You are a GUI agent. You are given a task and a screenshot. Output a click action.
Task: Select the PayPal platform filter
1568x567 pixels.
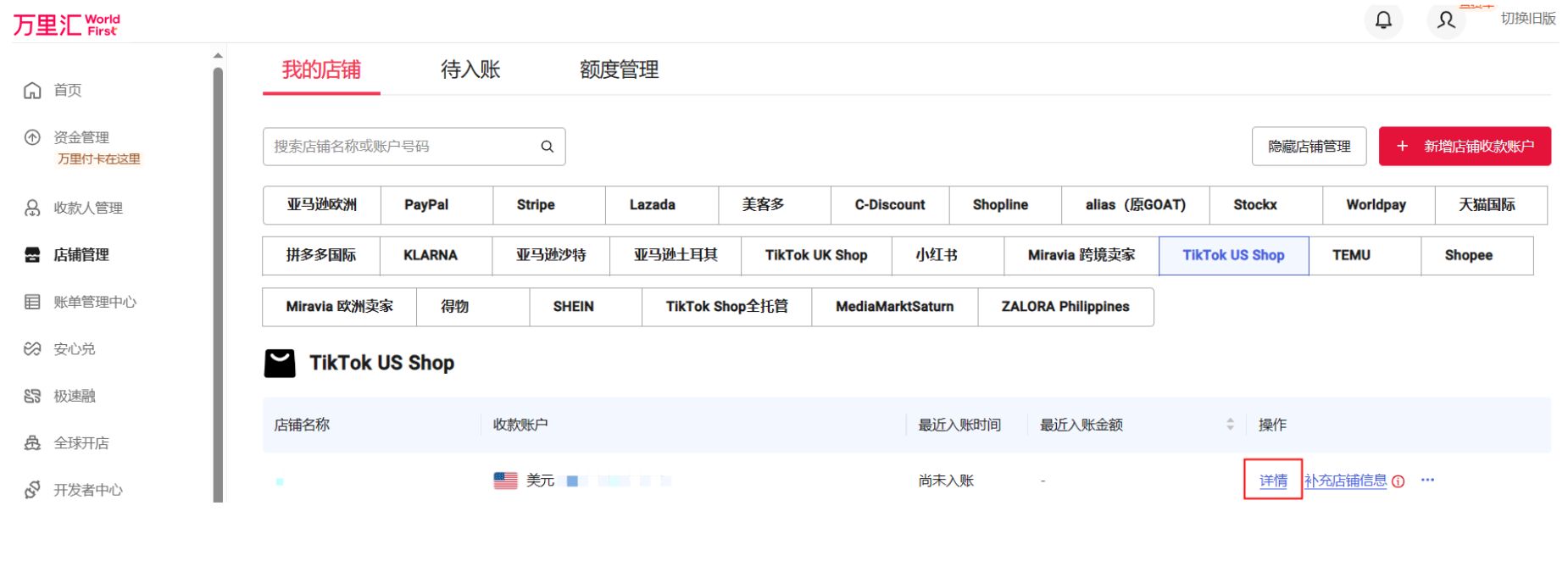pyautogui.click(x=426, y=205)
